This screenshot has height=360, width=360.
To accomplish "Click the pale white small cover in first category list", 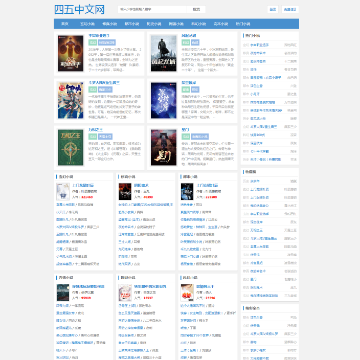I will point(63,192).
